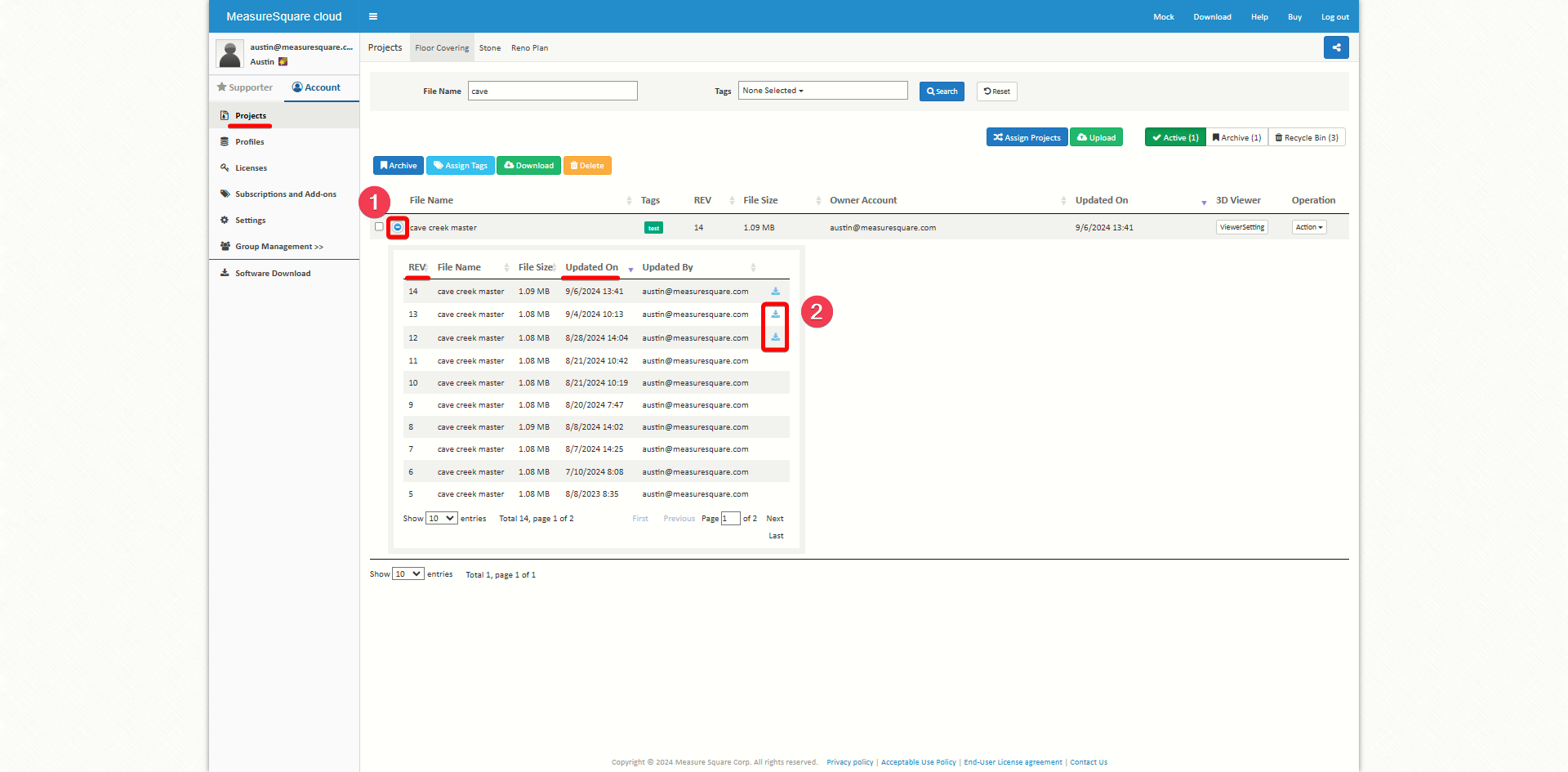Sort revisions by File Name arrows
This screenshot has height=772, width=1568.
coord(506,268)
